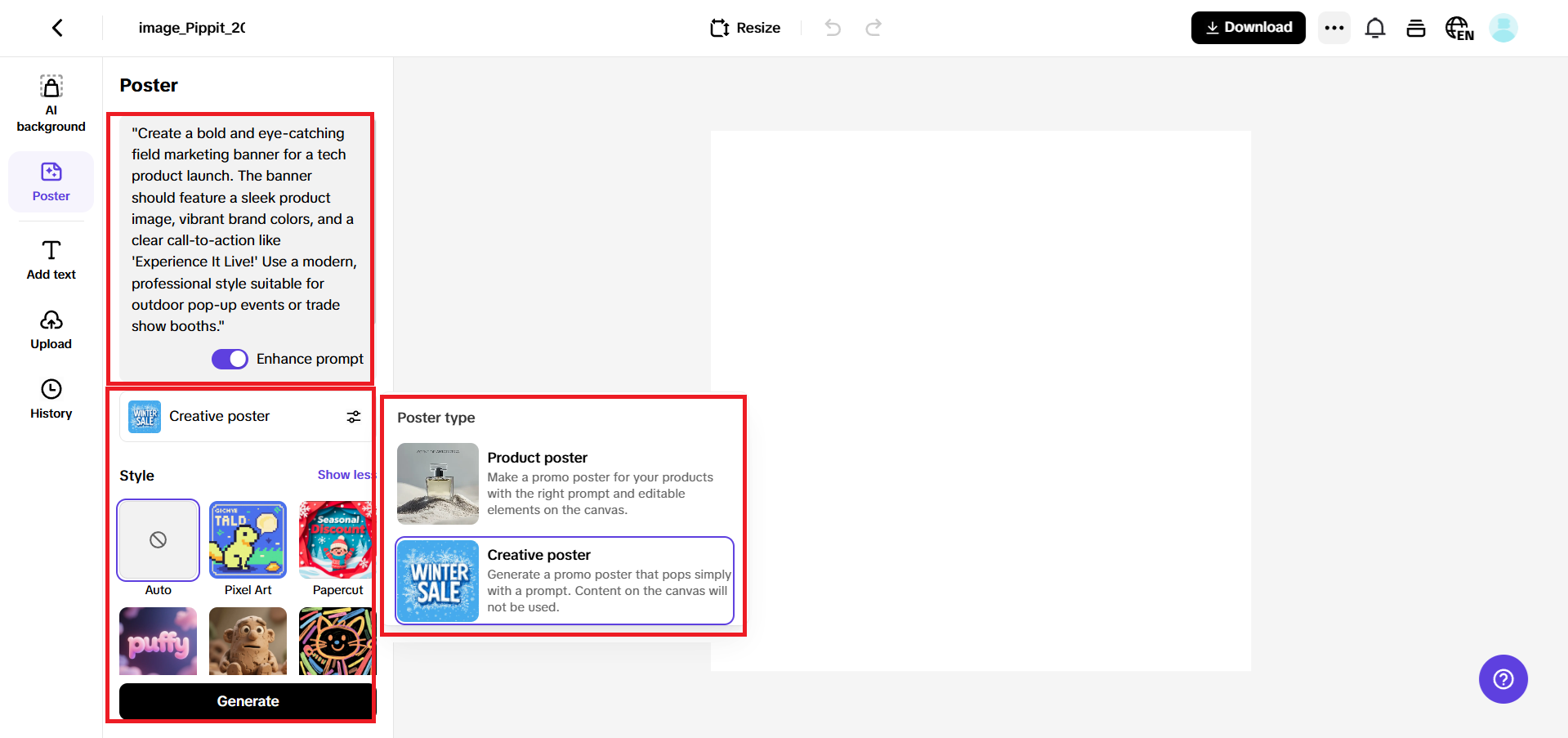Viewport: 1568px width, 738px height.
Task: Choose the Creative poster type
Action: (x=565, y=581)
